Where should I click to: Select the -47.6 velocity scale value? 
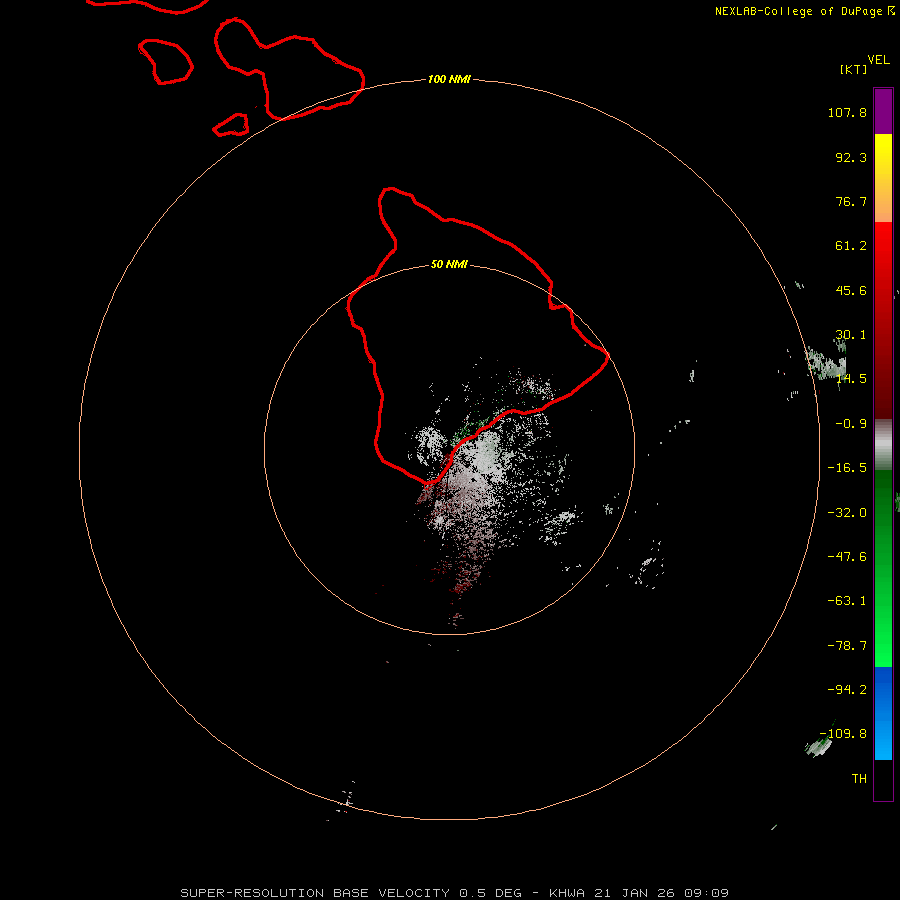(x=847, y=557)
